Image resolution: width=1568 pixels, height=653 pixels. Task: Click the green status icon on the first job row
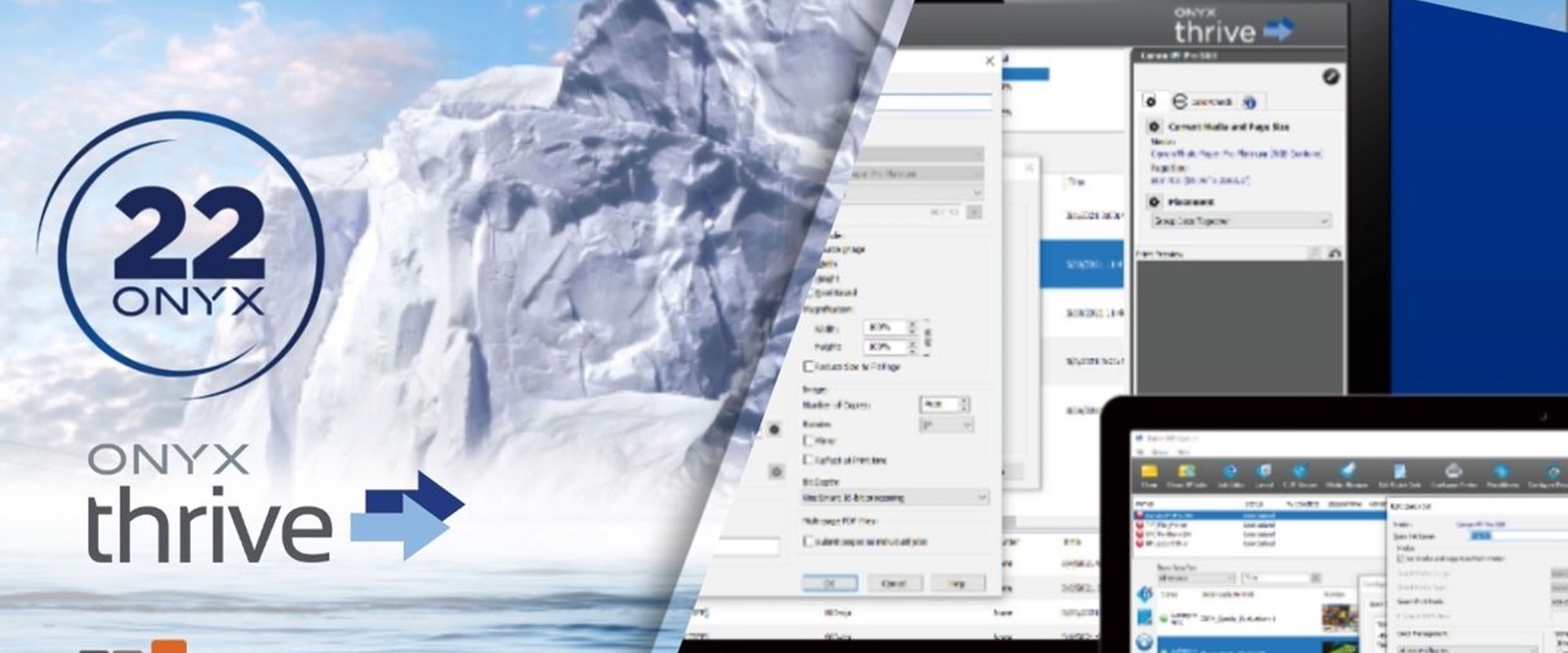point(1165,617)
